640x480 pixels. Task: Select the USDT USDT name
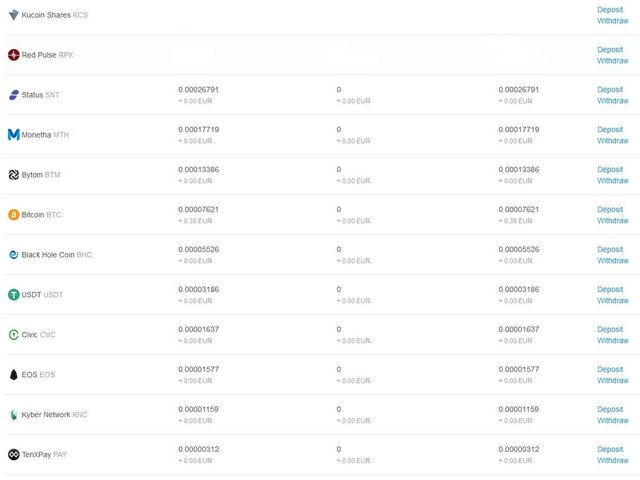(42, 295)
